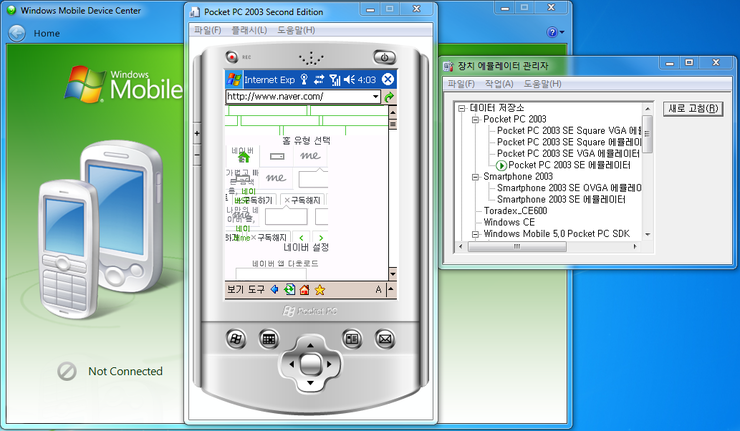Open the Help icon in Device Center
740x431 pixels.
(x=552, y=32)
